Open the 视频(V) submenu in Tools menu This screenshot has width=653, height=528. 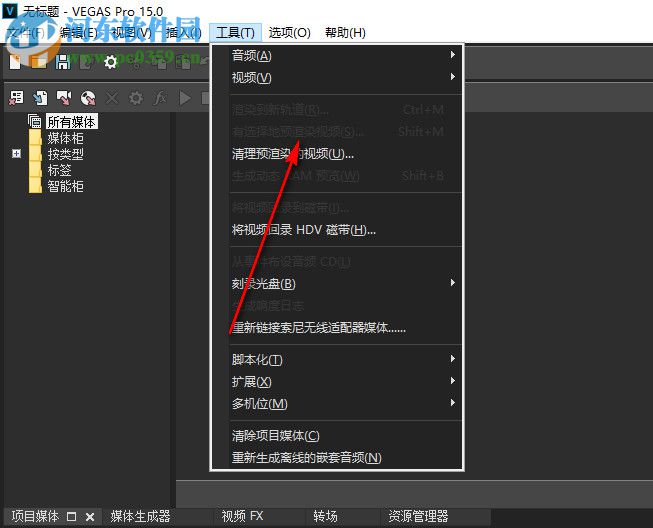[x=344, y=77]
